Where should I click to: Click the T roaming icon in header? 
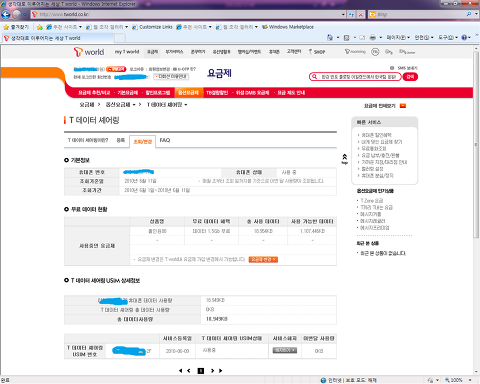(355, 52)
